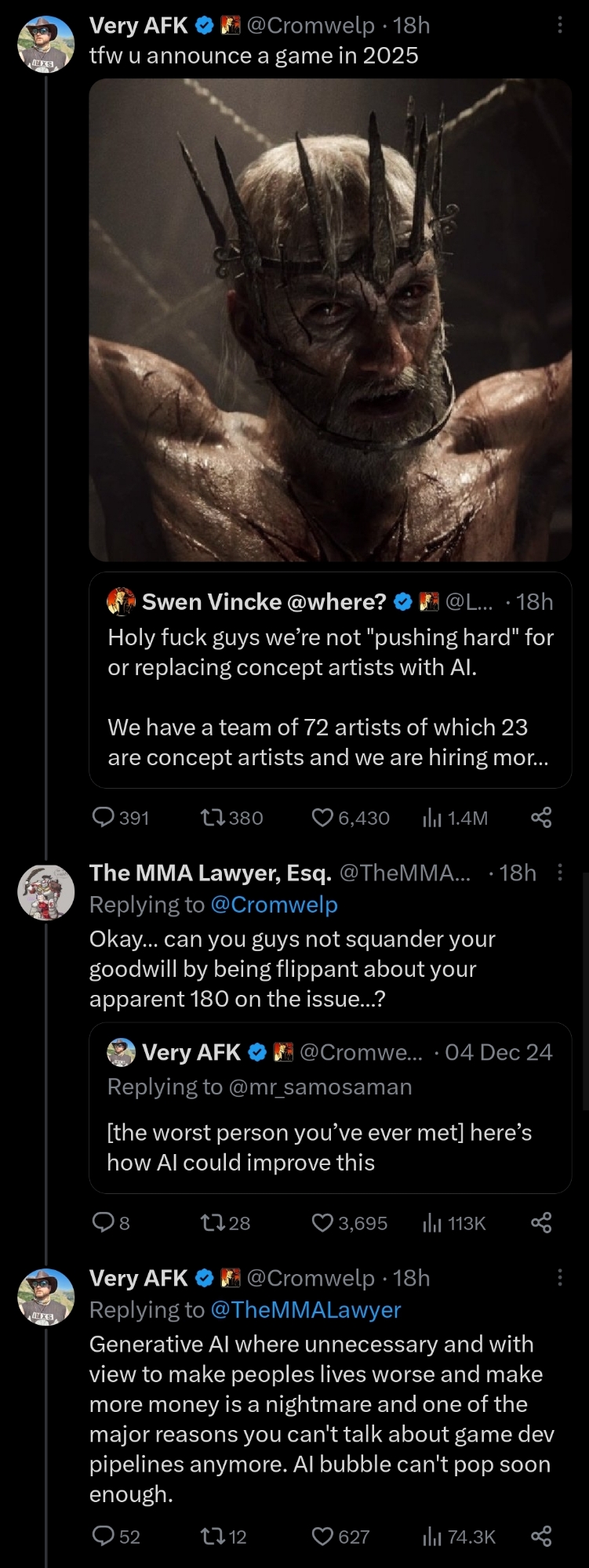
Task: Open the crowned man image
Action: (330, 319)
